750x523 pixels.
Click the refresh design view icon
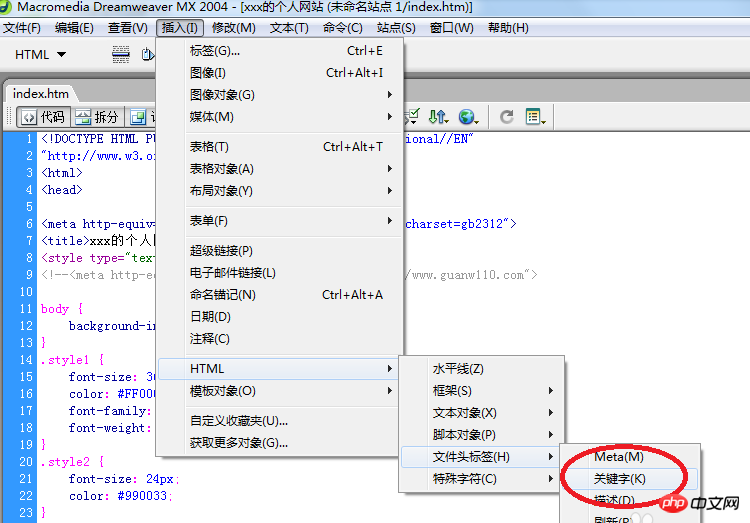507,117
